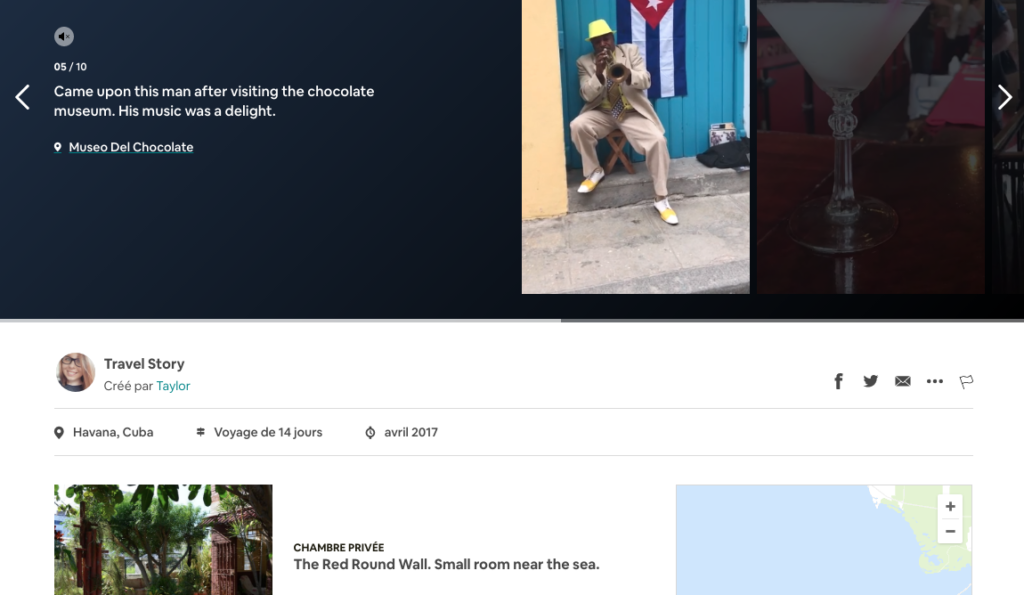Image resolution: width=1024 pixels, height=595 pixels.
Task: Click the location pin beside Museo Del Chocolate
Action: point(57,148)
